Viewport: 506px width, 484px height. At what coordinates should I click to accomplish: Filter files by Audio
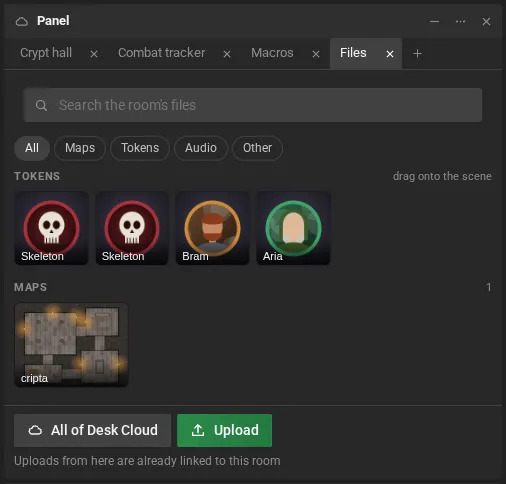(x=201, y=148)
